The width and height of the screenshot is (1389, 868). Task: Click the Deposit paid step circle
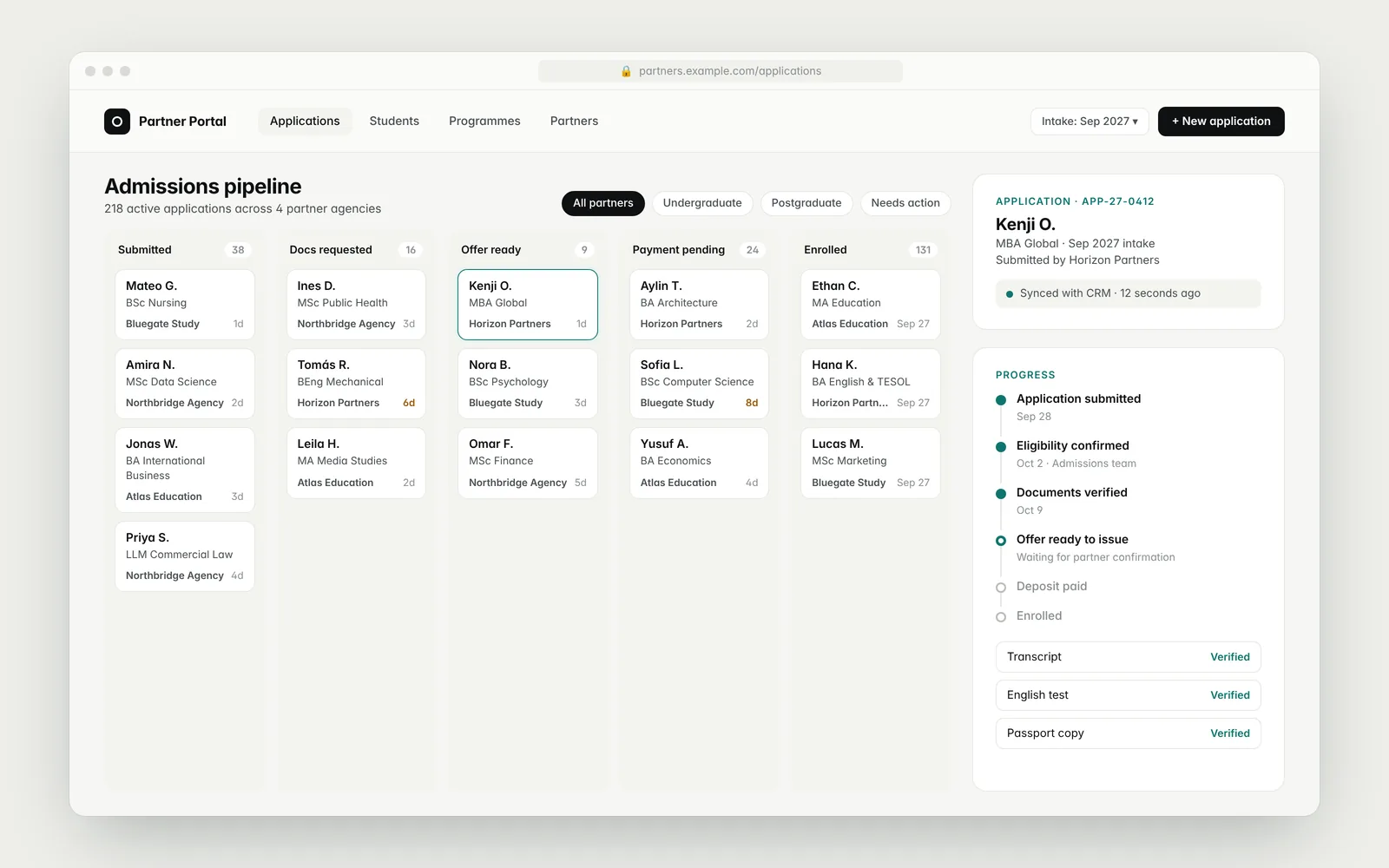point(1001,588)
